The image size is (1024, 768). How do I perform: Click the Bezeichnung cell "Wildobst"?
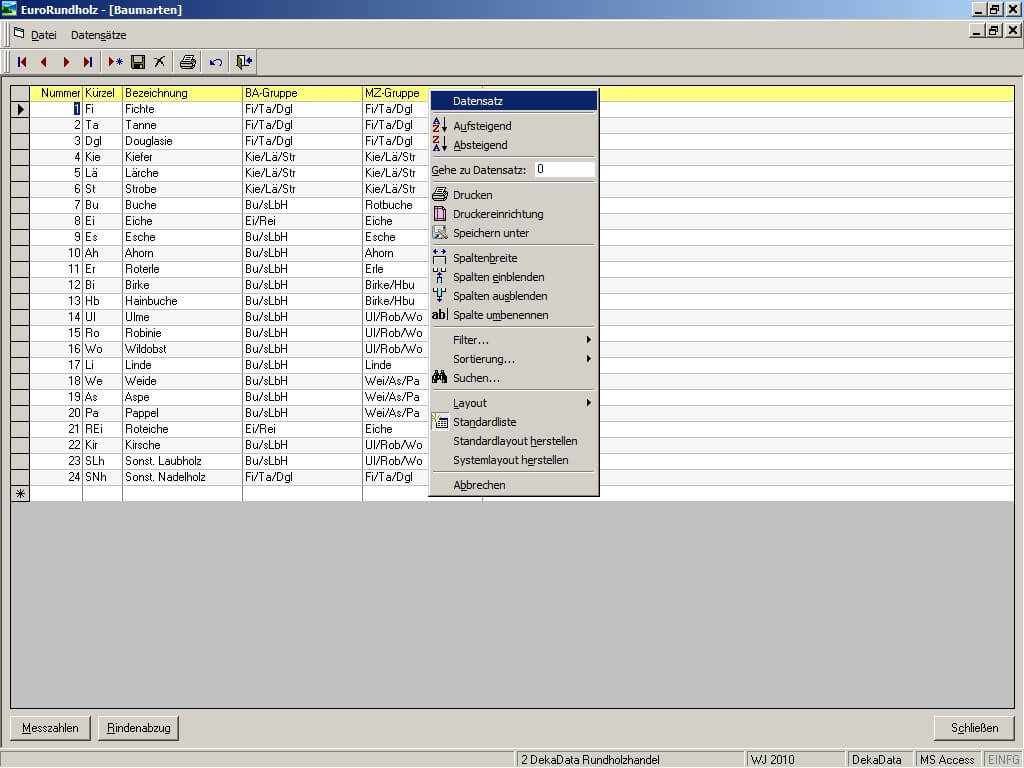(x=182, y=349)
